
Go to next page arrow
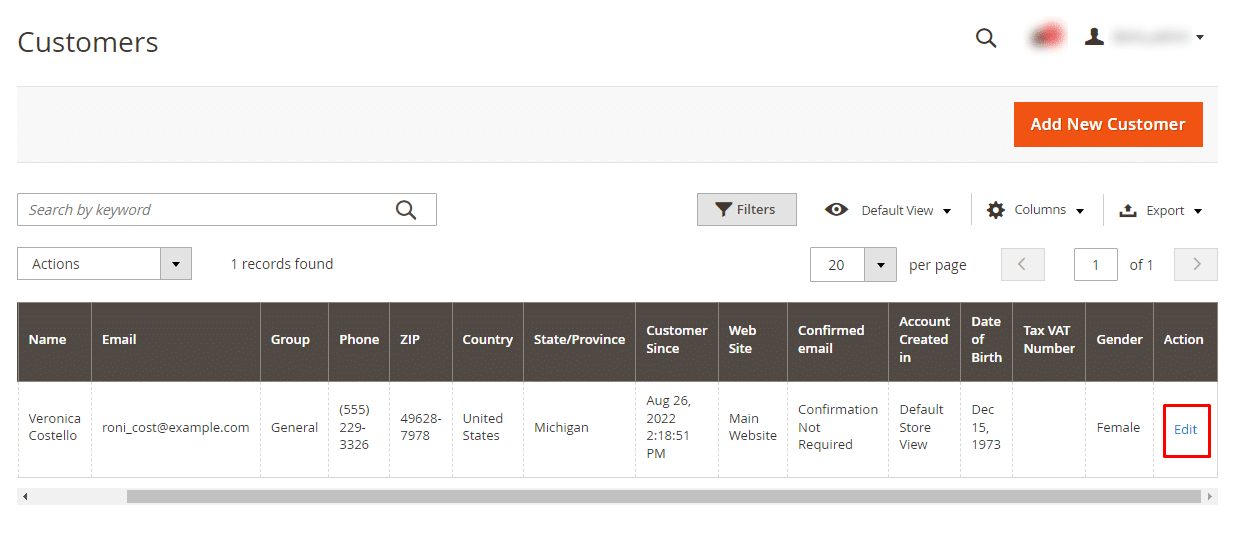pyautogui.click(x=1196, y=265)
